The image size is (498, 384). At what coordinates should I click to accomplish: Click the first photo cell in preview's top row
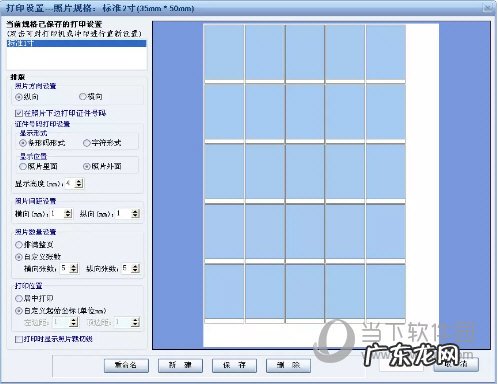224,52
